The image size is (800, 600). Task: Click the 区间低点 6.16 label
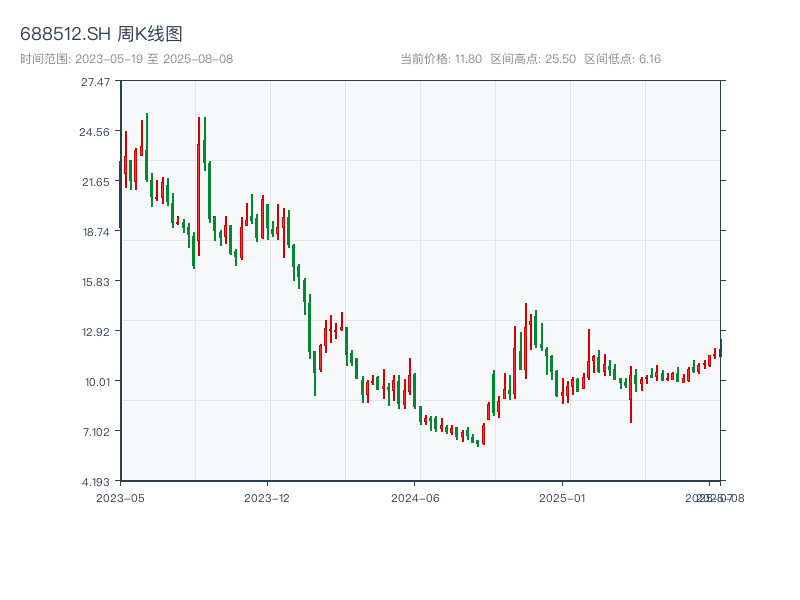(x=622, y=59)
